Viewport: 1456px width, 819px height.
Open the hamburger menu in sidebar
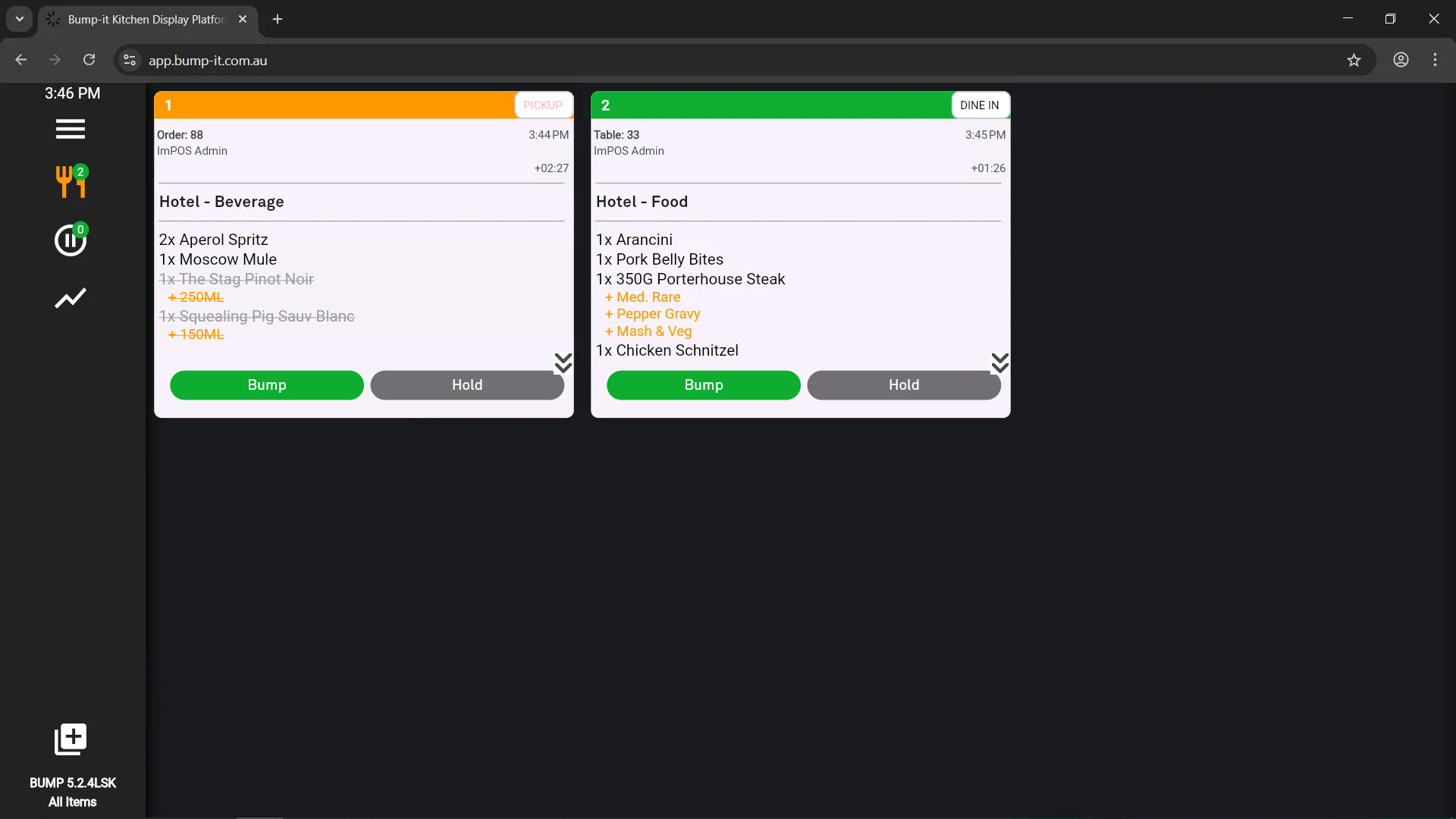pos(70,129)
